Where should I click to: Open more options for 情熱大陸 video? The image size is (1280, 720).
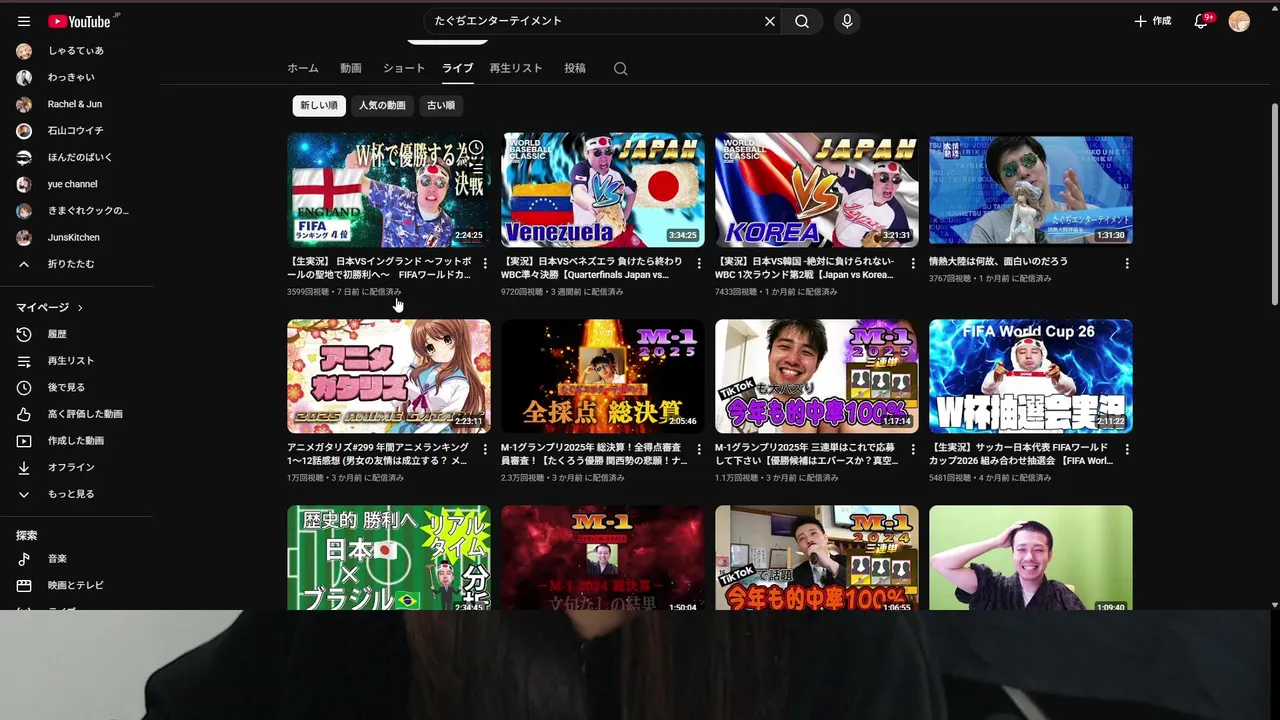coord(1127,264)
